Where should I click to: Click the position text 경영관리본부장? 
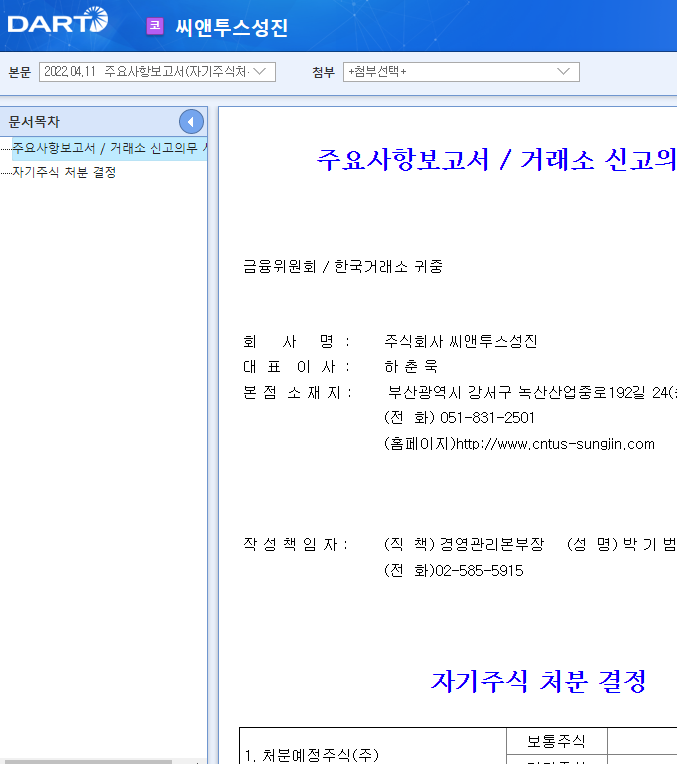point(492,544)
